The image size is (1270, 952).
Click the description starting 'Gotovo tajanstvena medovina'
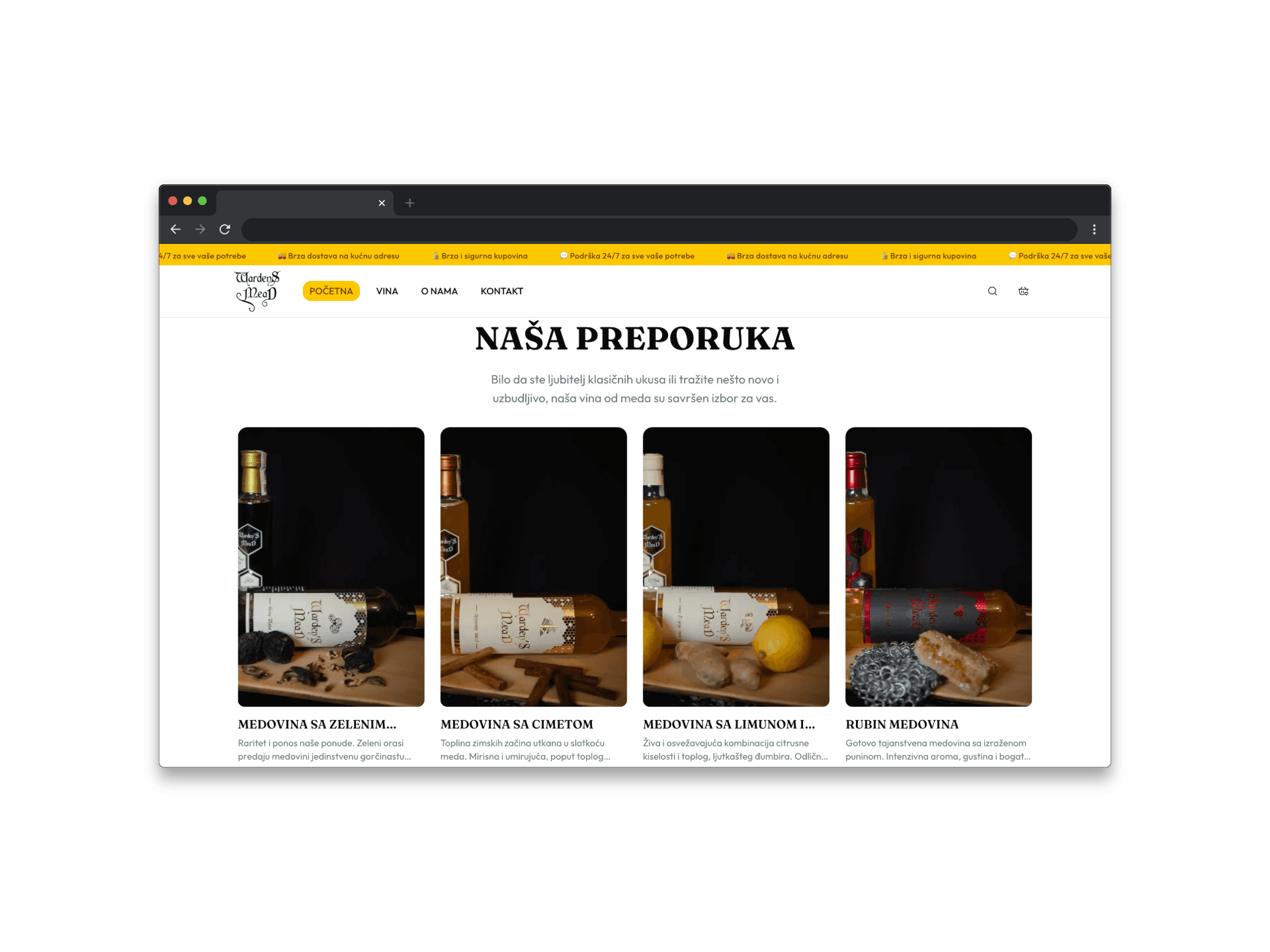(938, 750)
